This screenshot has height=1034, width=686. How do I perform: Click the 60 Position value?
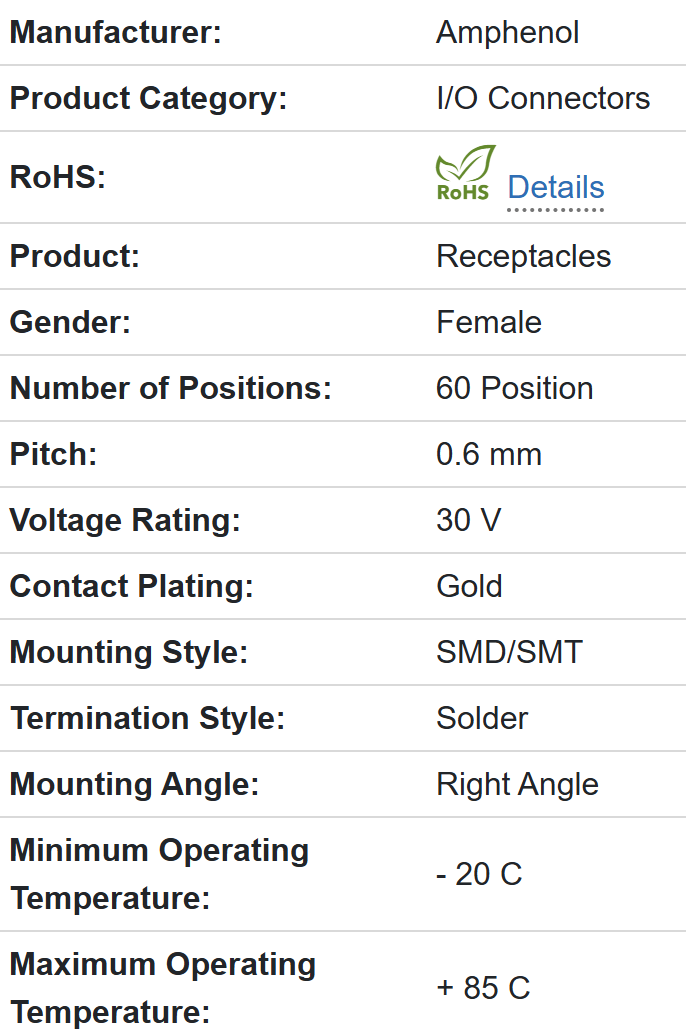[x=514, y=389]
